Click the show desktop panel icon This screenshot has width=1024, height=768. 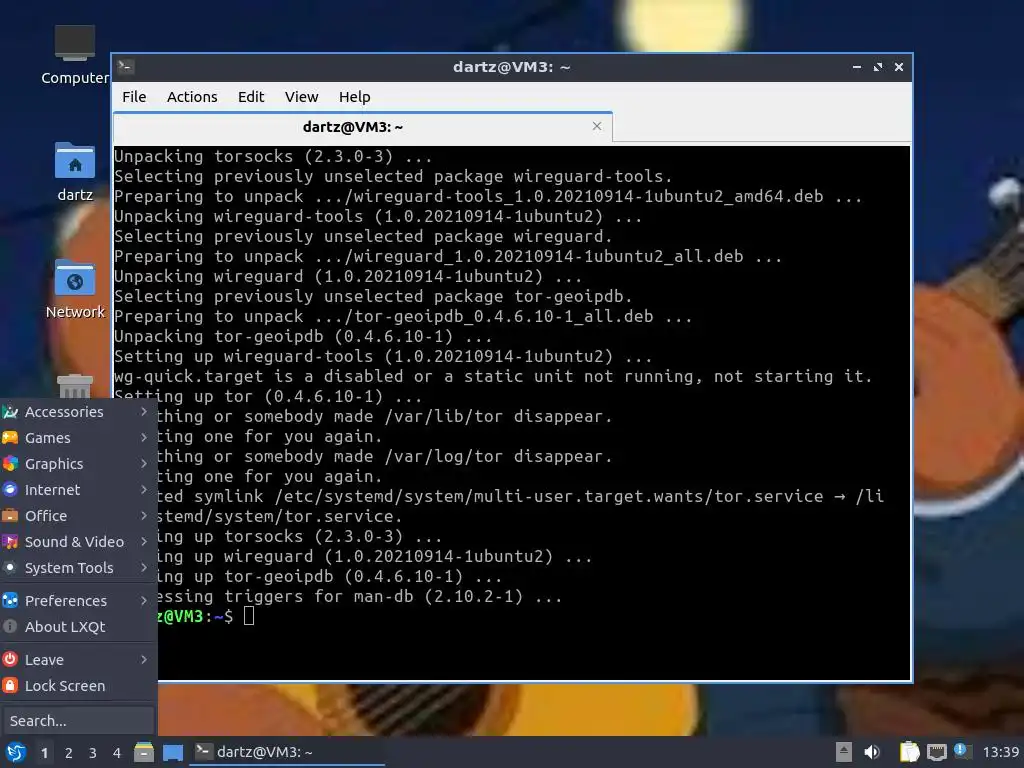172,752
